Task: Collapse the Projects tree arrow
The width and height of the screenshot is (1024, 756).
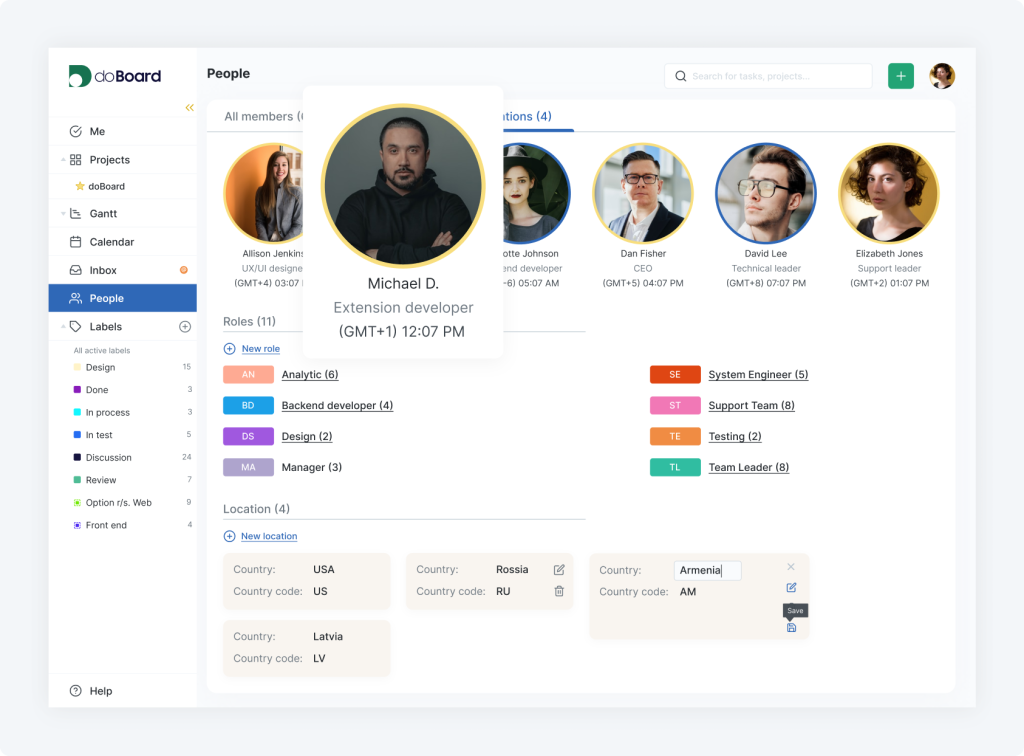Action: click(63, 160)
